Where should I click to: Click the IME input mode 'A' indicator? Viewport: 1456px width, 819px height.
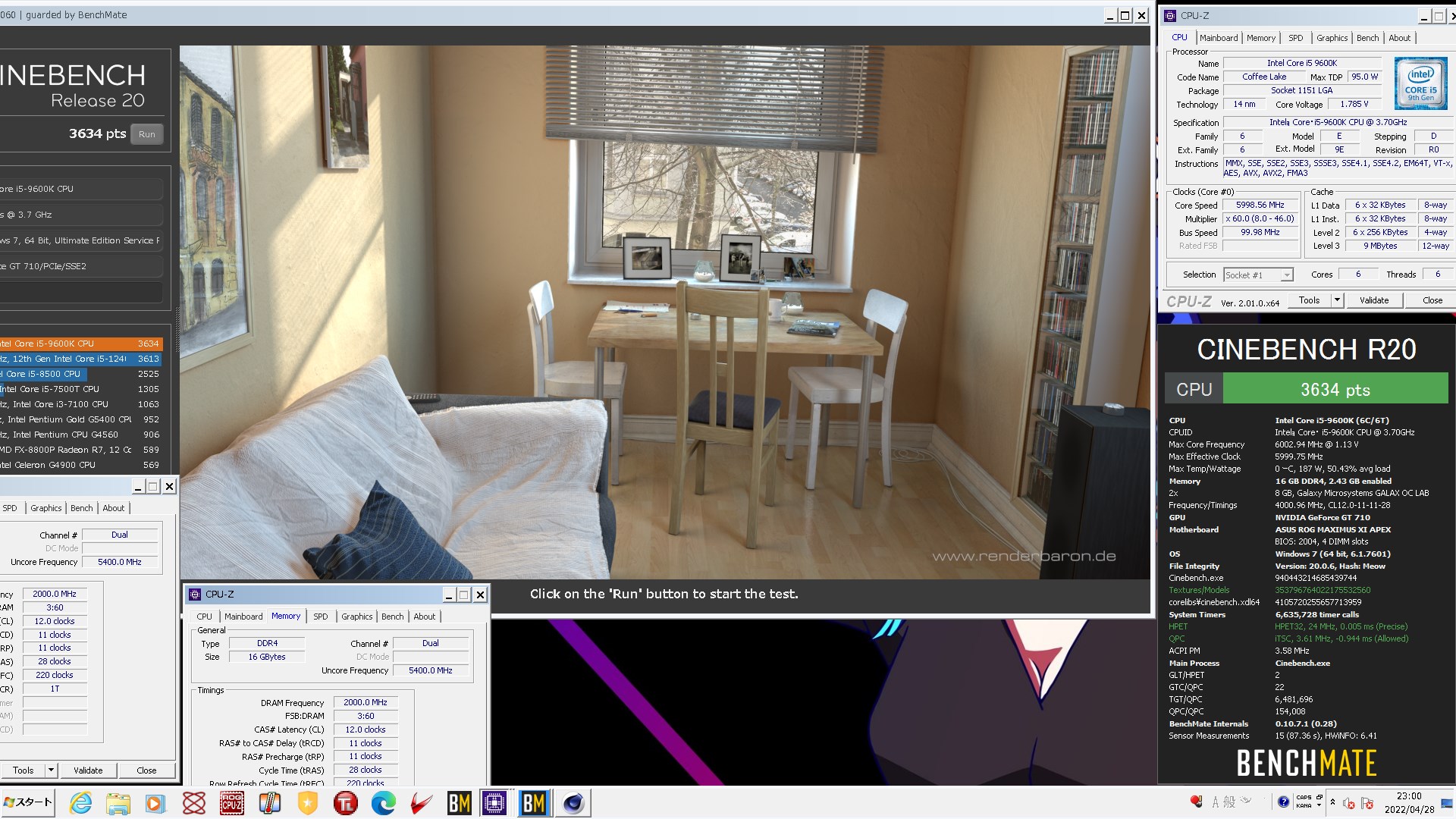[1216, 802]
